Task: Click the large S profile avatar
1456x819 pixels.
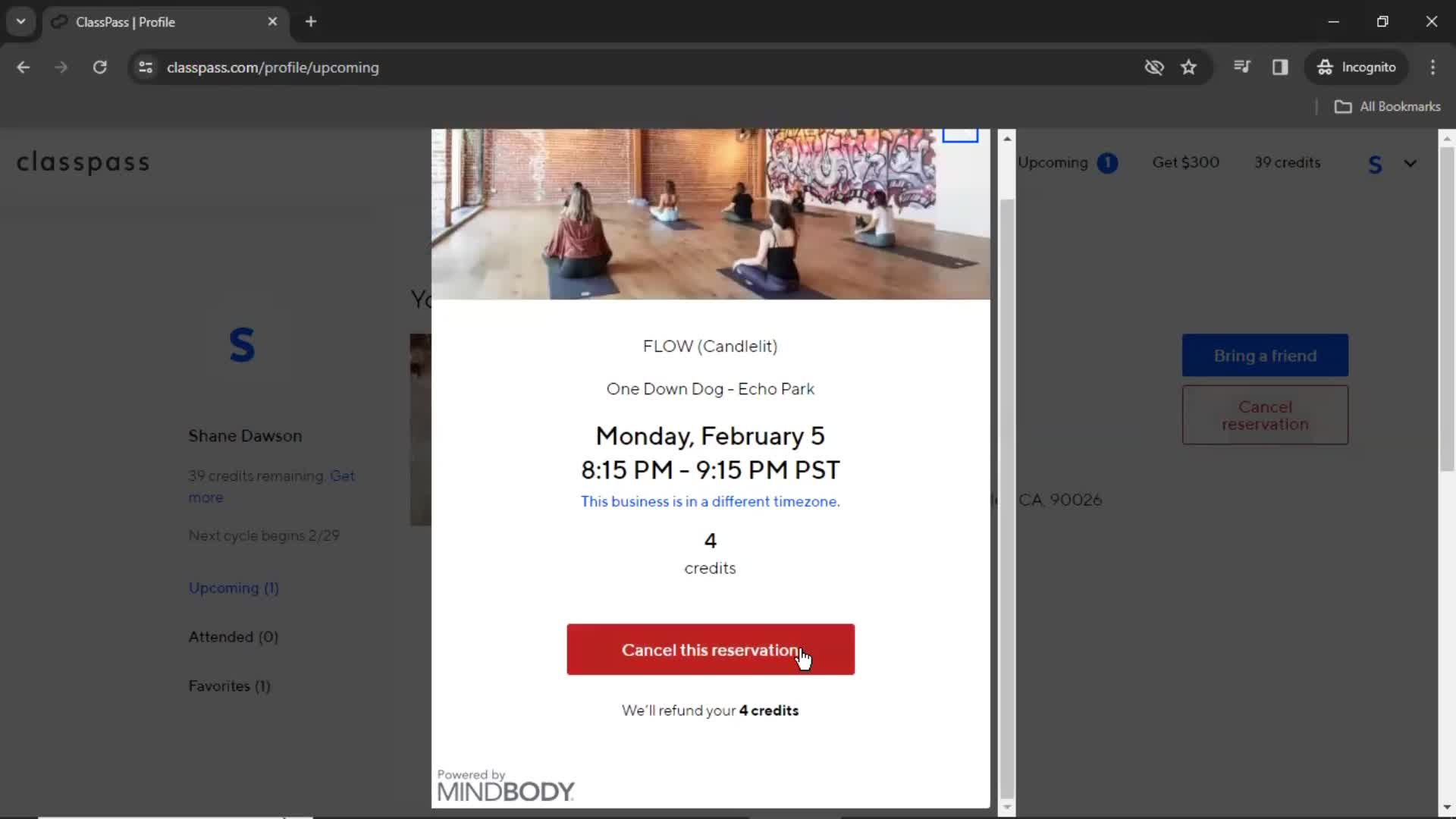Action: pos(242,345)
